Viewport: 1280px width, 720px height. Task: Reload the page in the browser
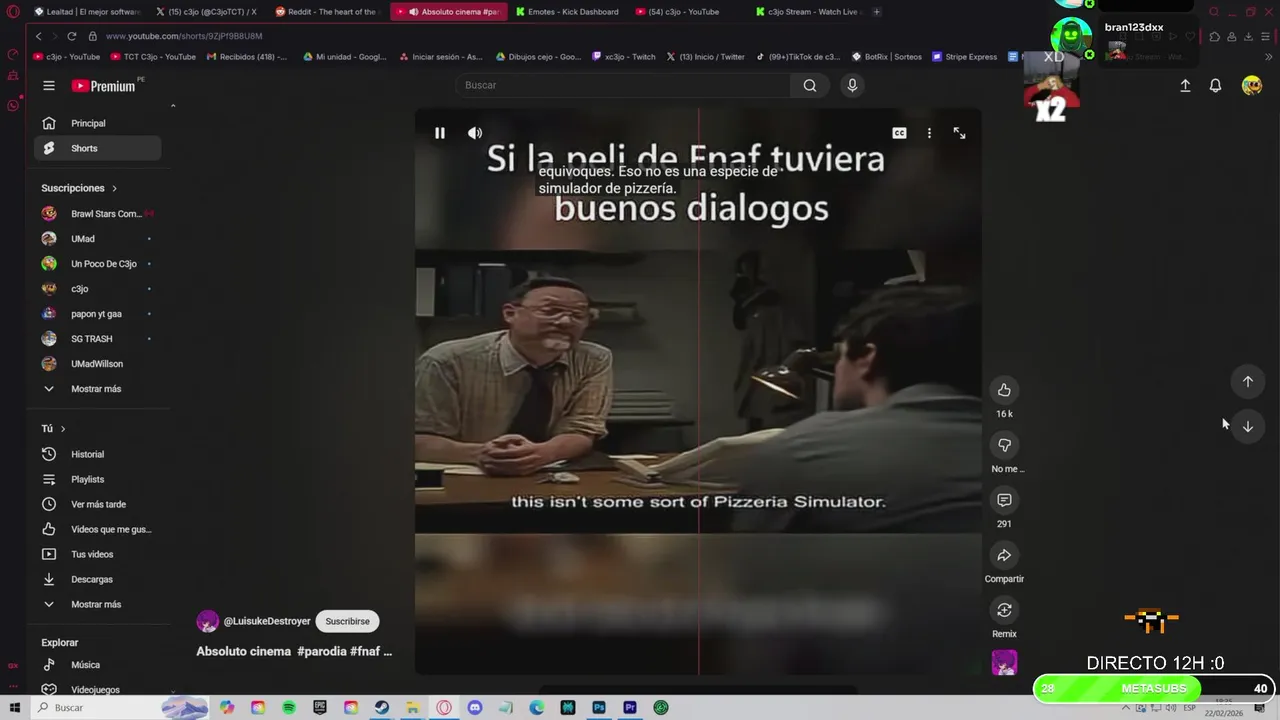72,36
